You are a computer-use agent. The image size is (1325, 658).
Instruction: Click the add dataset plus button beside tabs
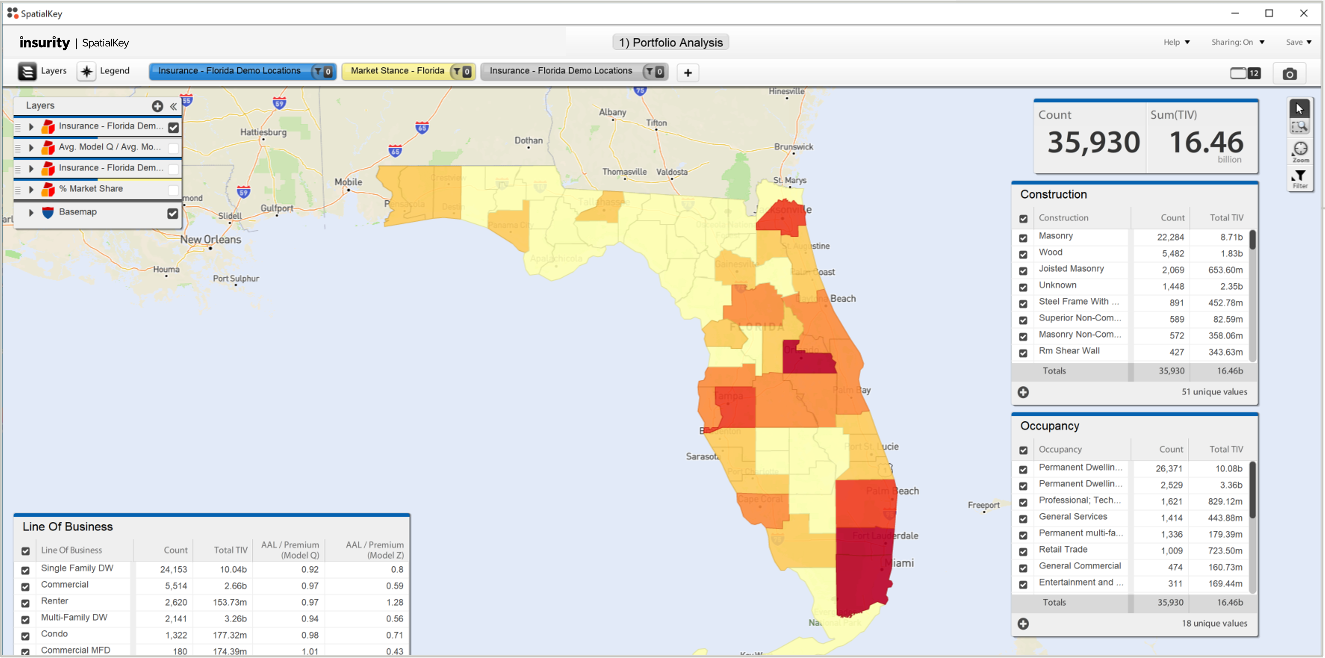click(x=687, y=72)
